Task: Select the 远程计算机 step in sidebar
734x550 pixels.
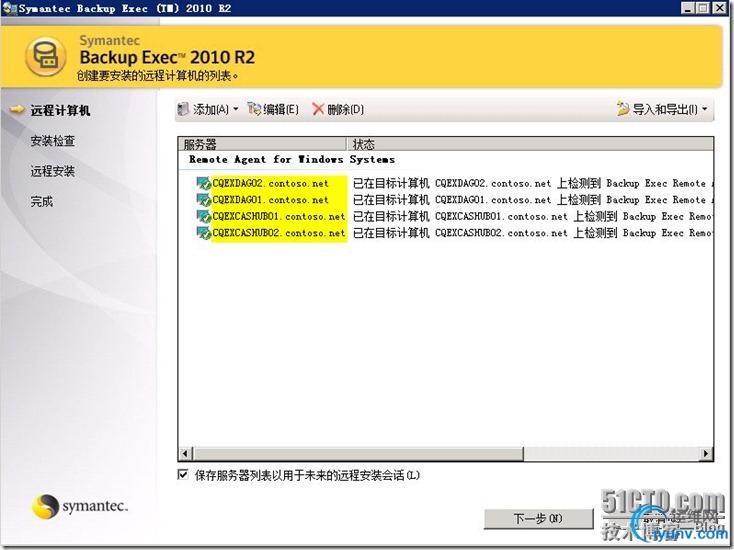Action: (x=60, y=110)
